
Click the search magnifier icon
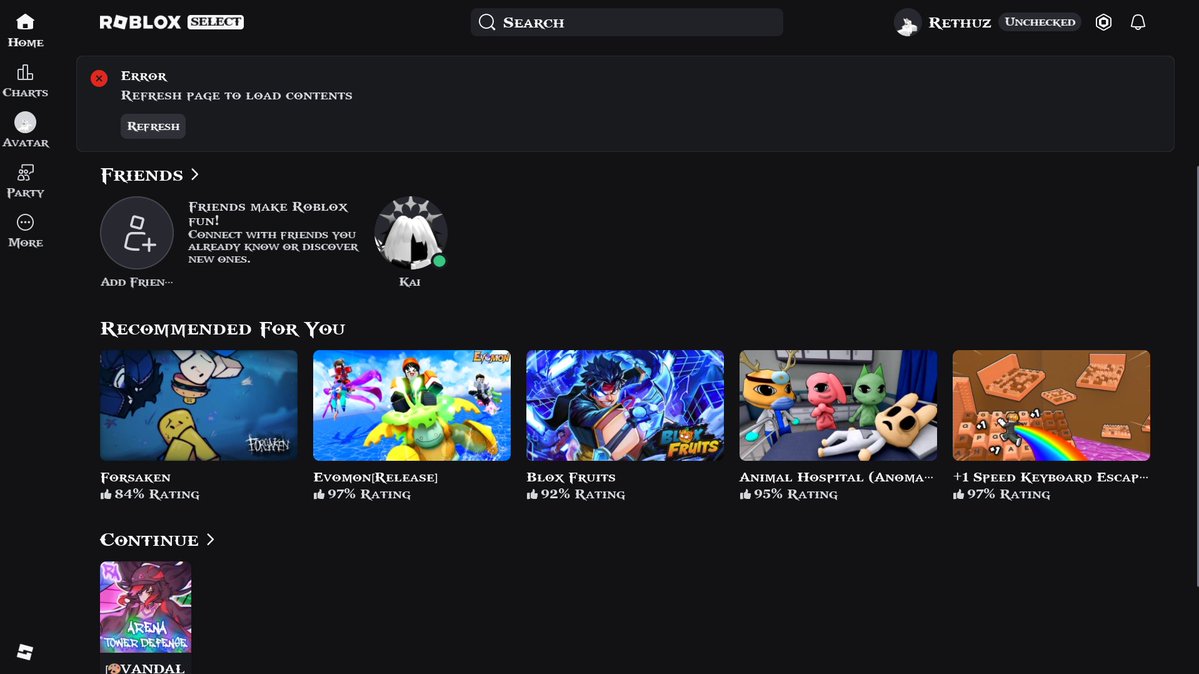click(x=487, y=22)
